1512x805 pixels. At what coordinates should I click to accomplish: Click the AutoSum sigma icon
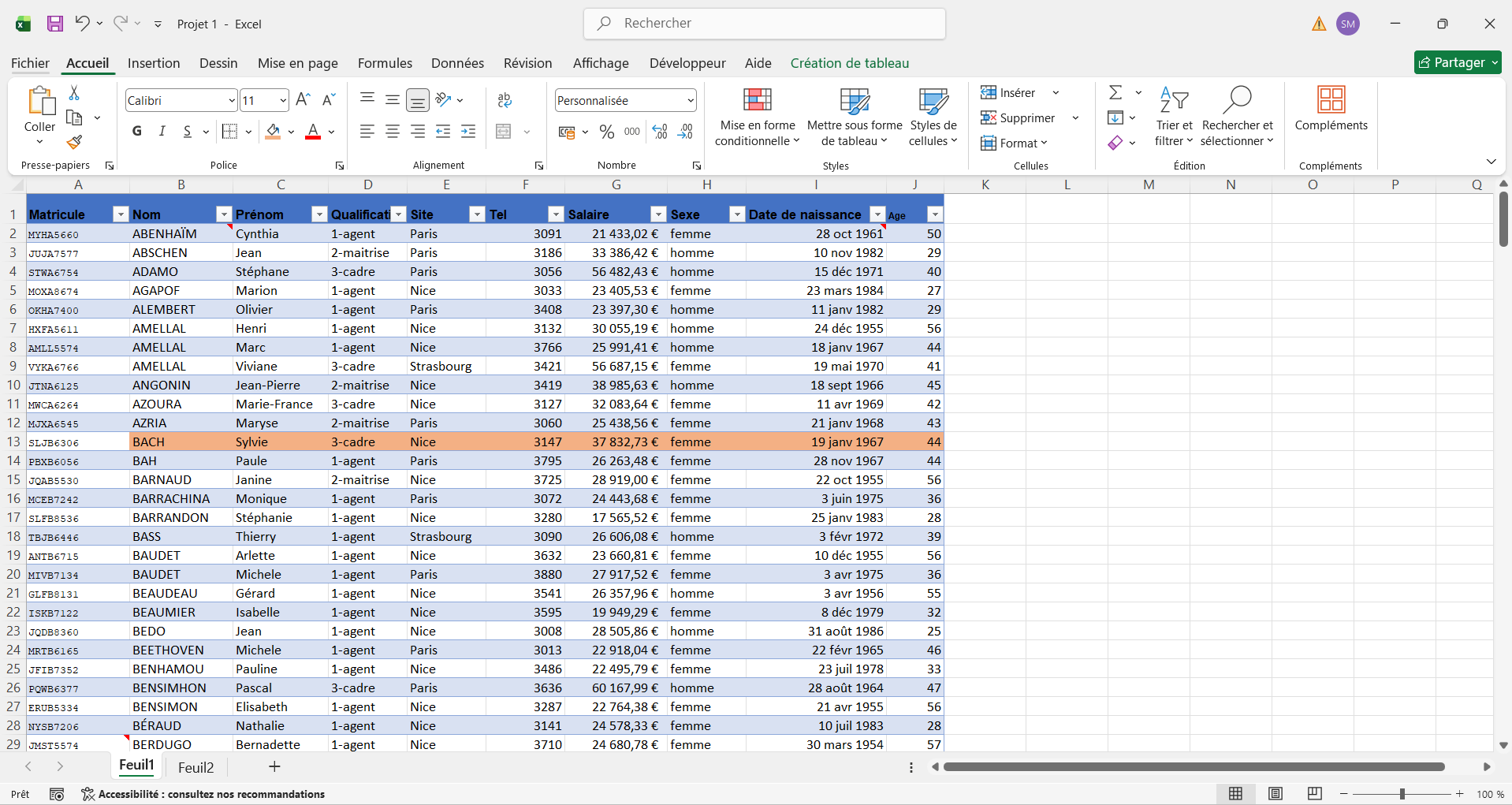pyautogui.click(x=1115, y=93)
